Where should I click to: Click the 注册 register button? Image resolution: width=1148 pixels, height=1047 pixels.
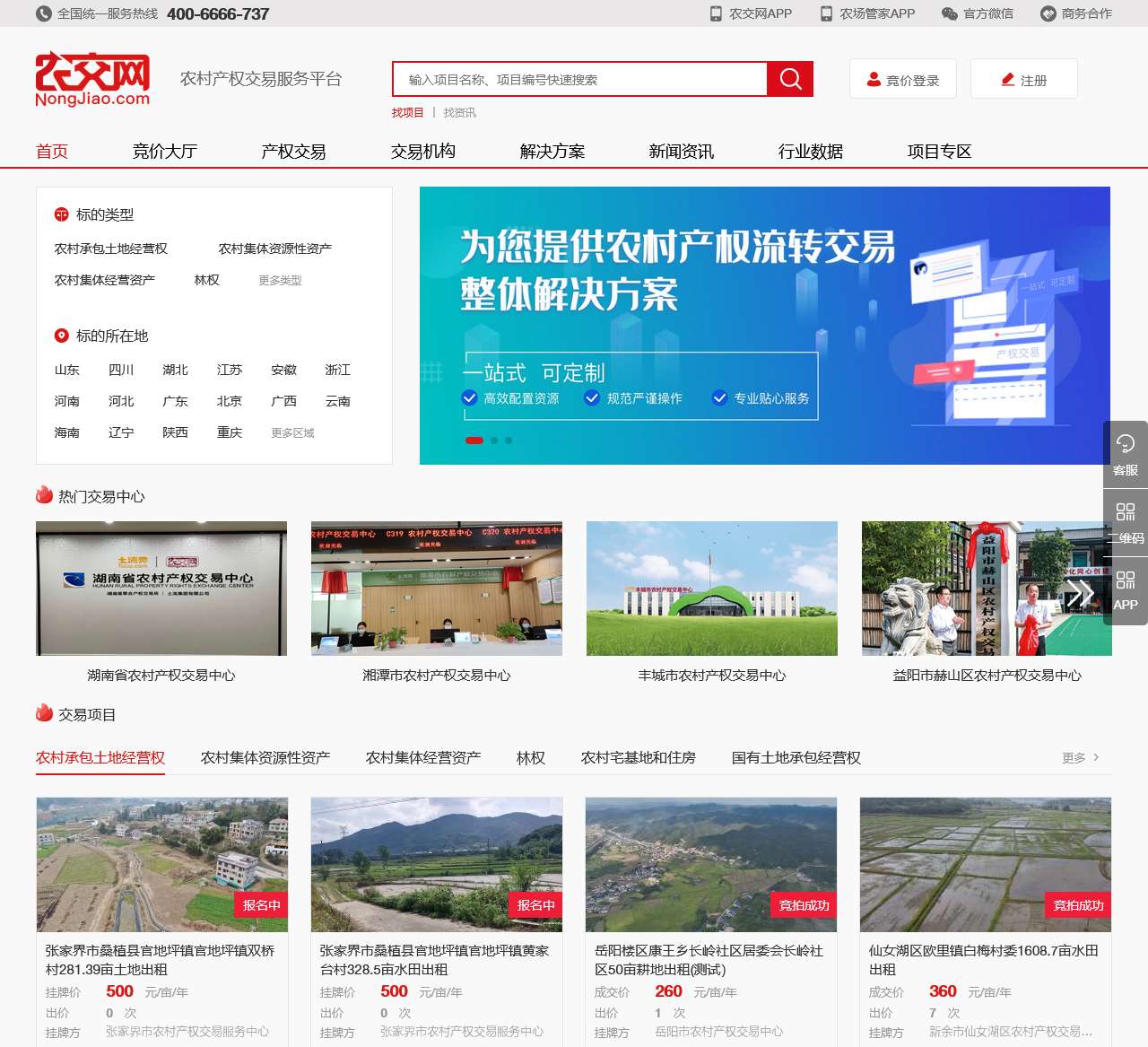click(x=1024, y=78)
